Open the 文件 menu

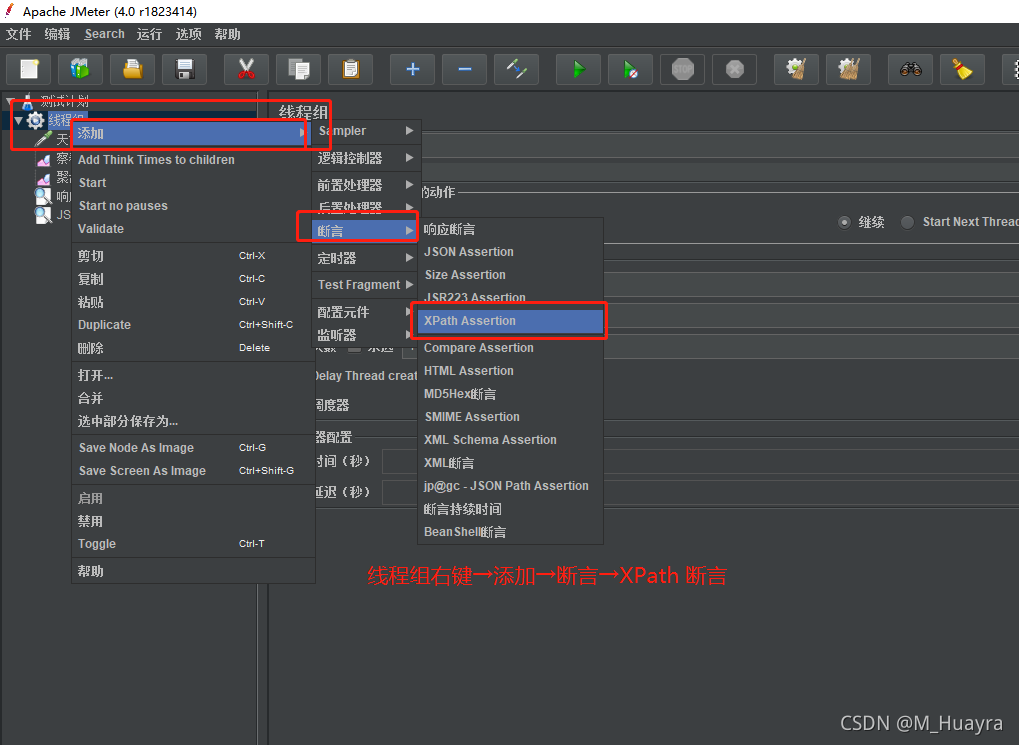[19, 34]
